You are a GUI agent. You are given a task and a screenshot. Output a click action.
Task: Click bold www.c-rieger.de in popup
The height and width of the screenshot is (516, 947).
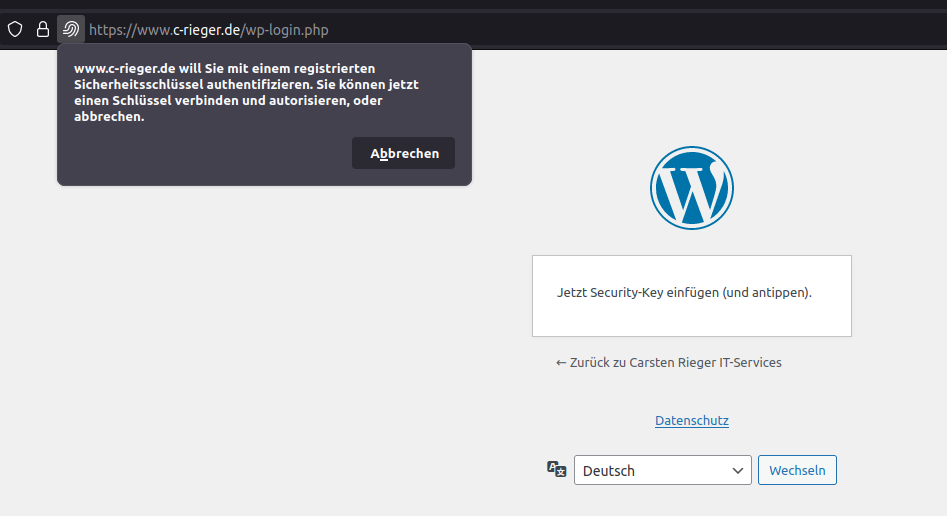tap(124, 68)
